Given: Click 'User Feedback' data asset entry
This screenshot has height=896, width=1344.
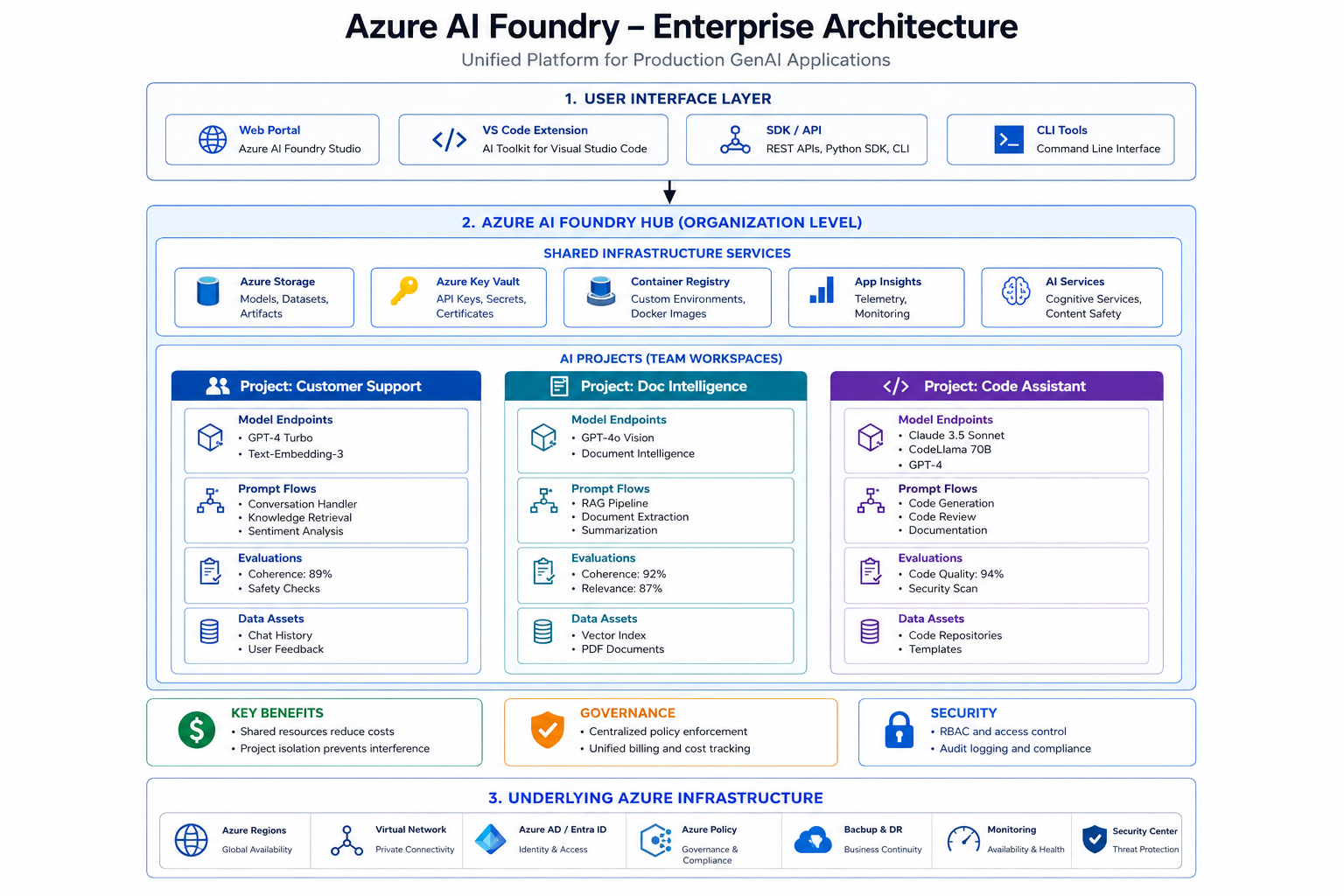Looking at the screenshot, I should (286, 650).
